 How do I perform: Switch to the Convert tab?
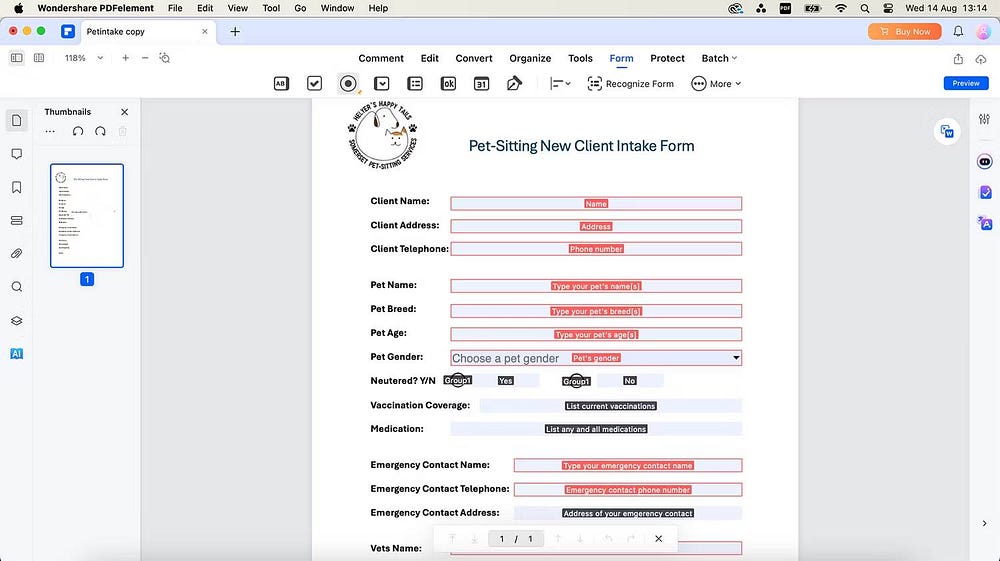[x=474, y=58]
